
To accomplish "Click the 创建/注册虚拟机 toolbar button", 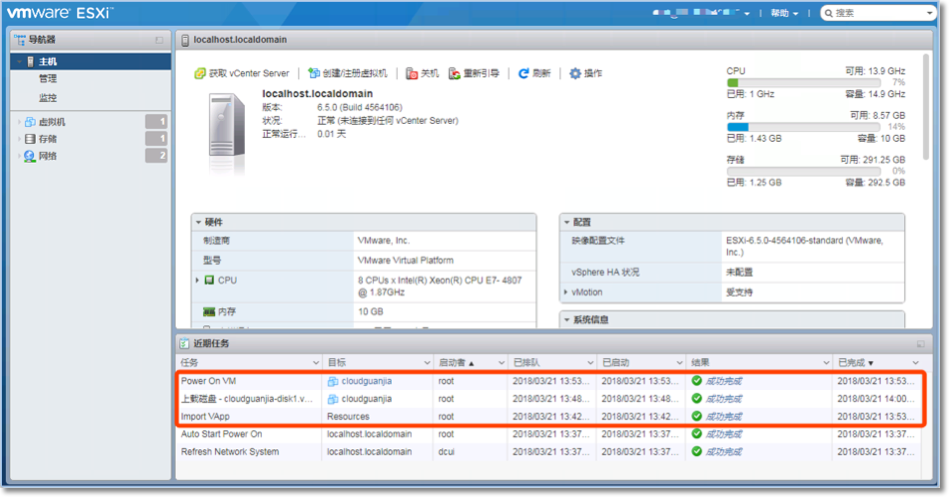I will 347,73.
